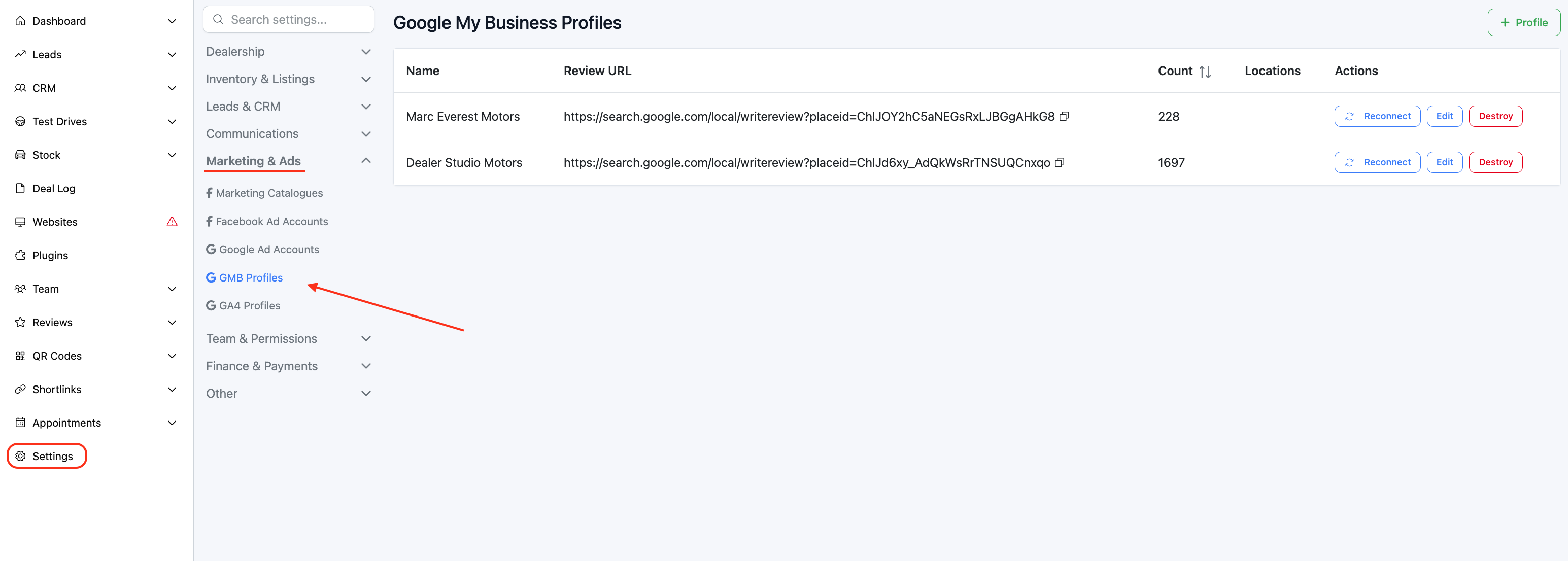Open Google Ad Accounts settings

click(268, 249)
